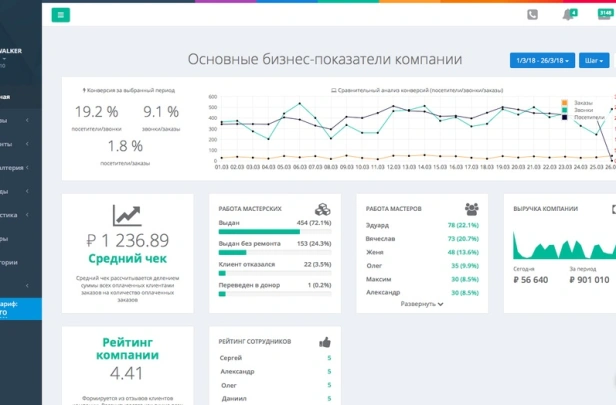The image size is (616, 405).
Task: Toggle the Посетители series in chart legend
Action: coord(586,117)
